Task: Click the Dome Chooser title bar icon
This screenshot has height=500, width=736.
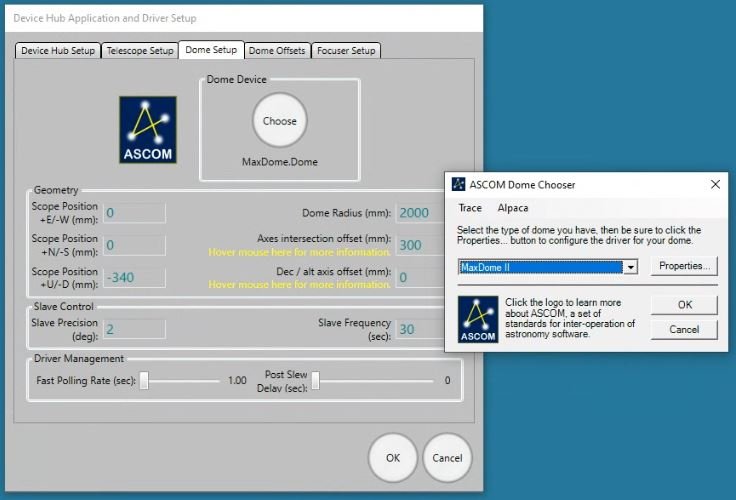Action: (x=458, y=184)
